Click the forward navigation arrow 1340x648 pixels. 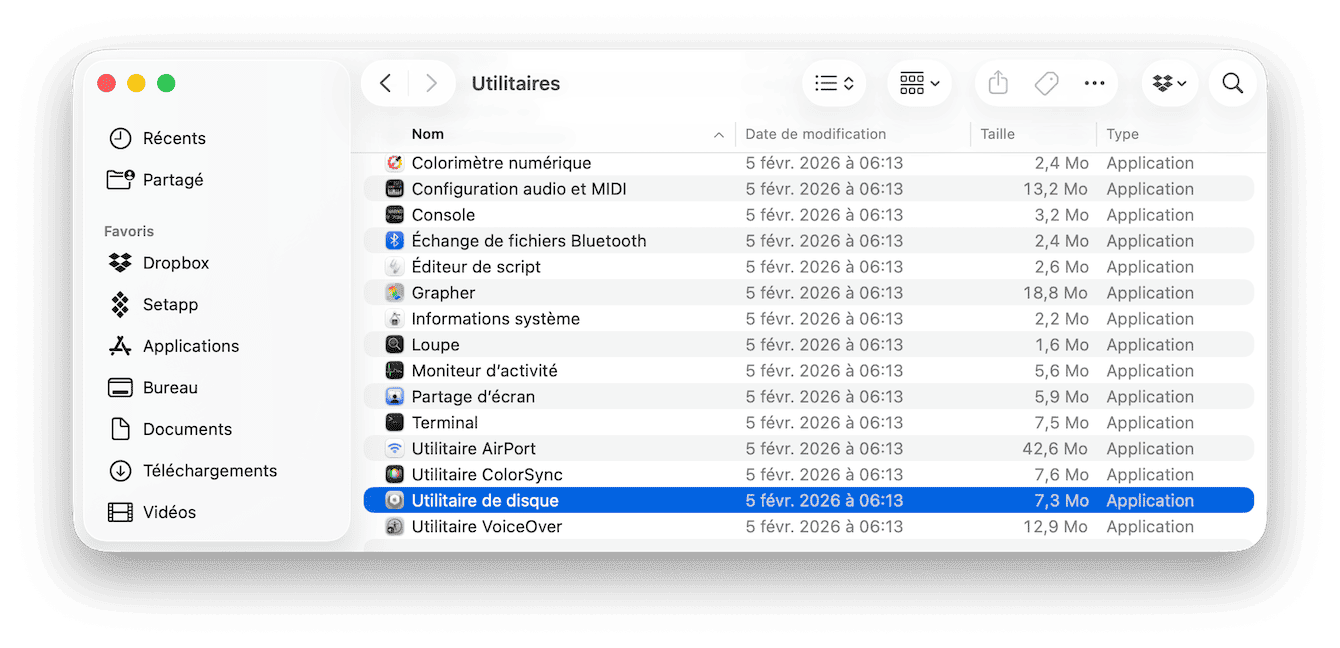[432, 83]
